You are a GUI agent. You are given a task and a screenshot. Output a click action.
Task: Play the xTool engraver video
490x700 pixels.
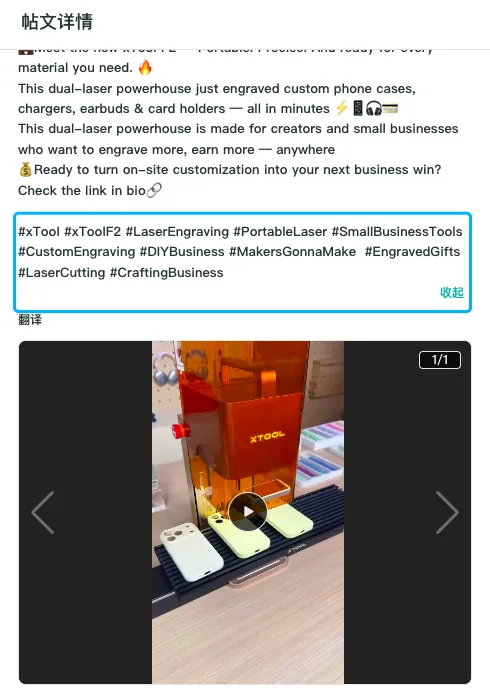point(248,512)
